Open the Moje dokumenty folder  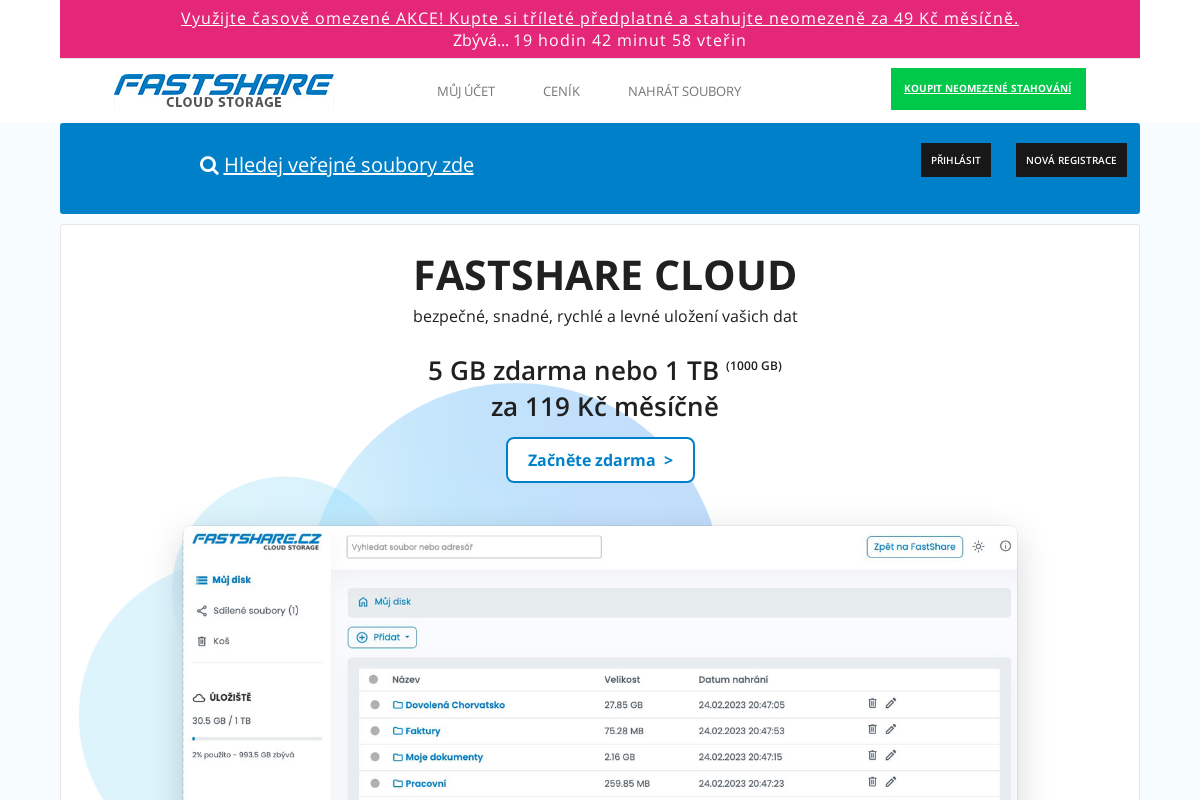(x=438, y=757)
